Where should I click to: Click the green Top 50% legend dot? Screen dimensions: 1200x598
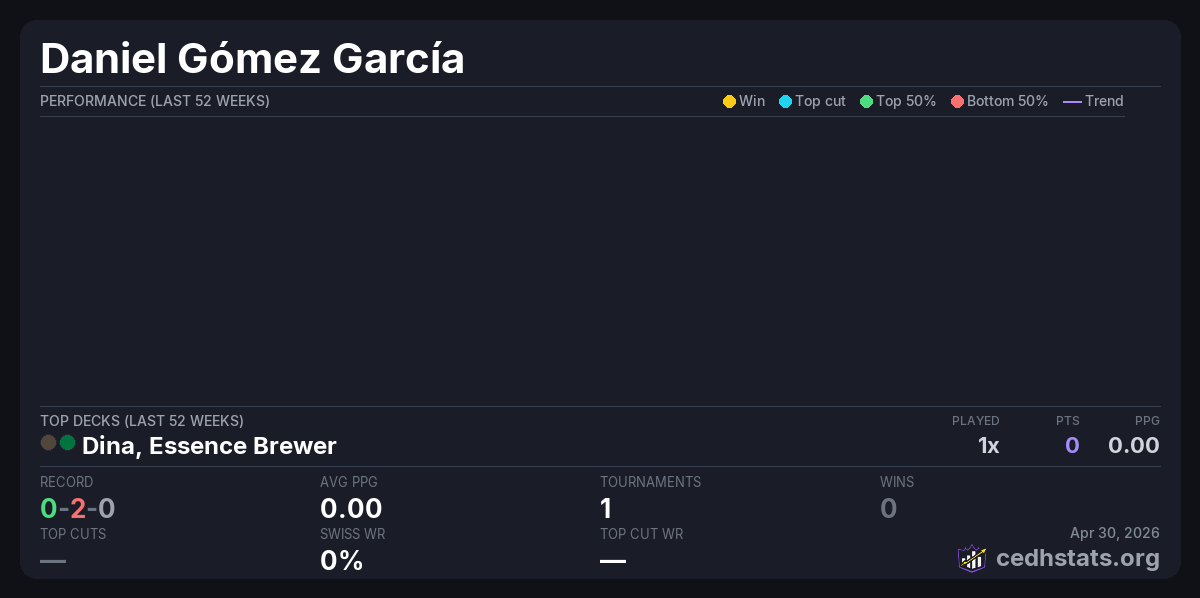[x=866, y=101]
